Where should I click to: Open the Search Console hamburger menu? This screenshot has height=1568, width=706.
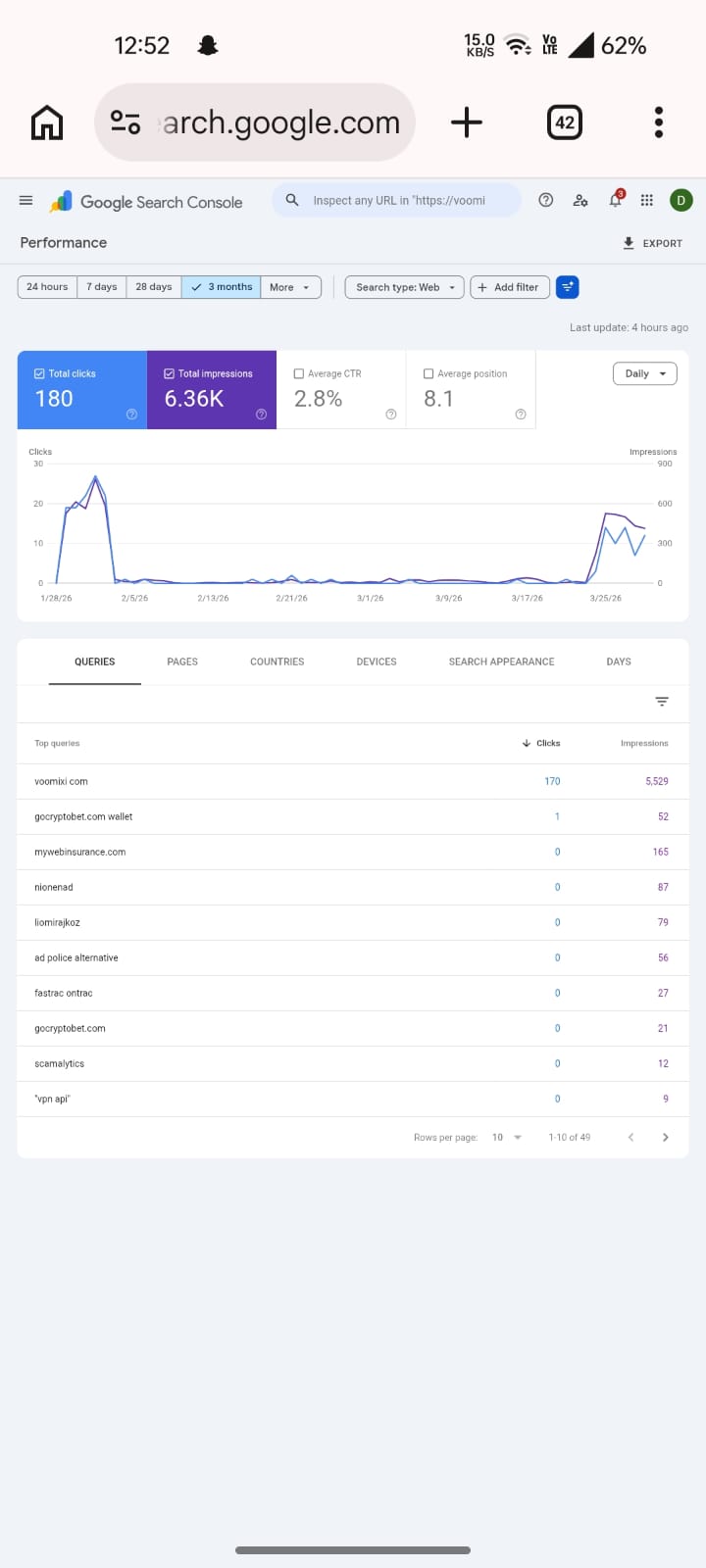[x=26, y=201]
